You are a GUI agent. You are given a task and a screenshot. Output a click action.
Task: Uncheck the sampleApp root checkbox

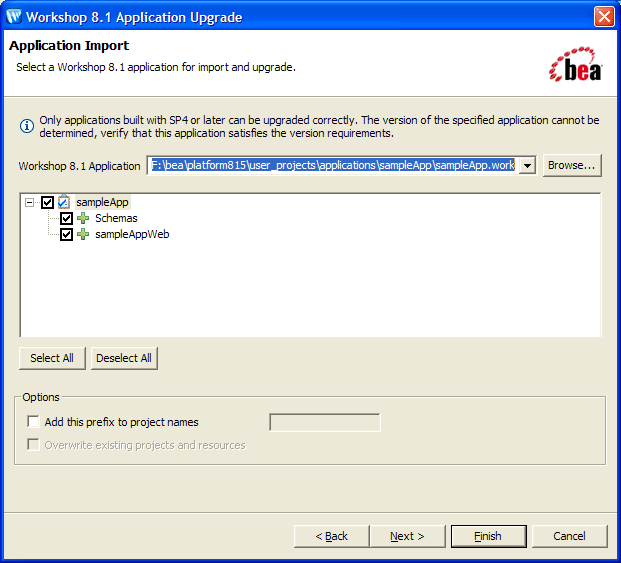[x=48, y=202]
